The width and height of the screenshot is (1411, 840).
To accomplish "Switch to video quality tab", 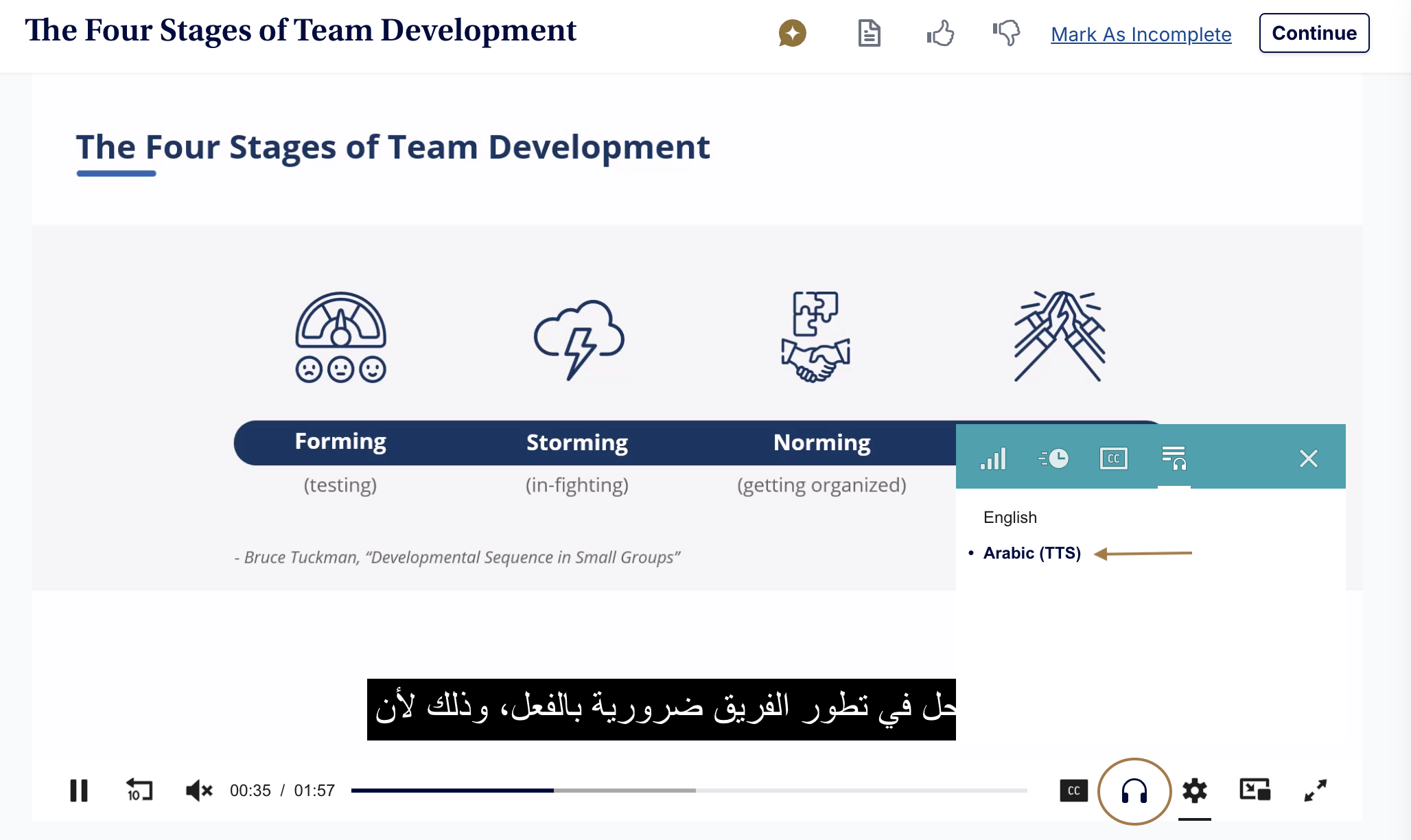I will click(993, 458).
